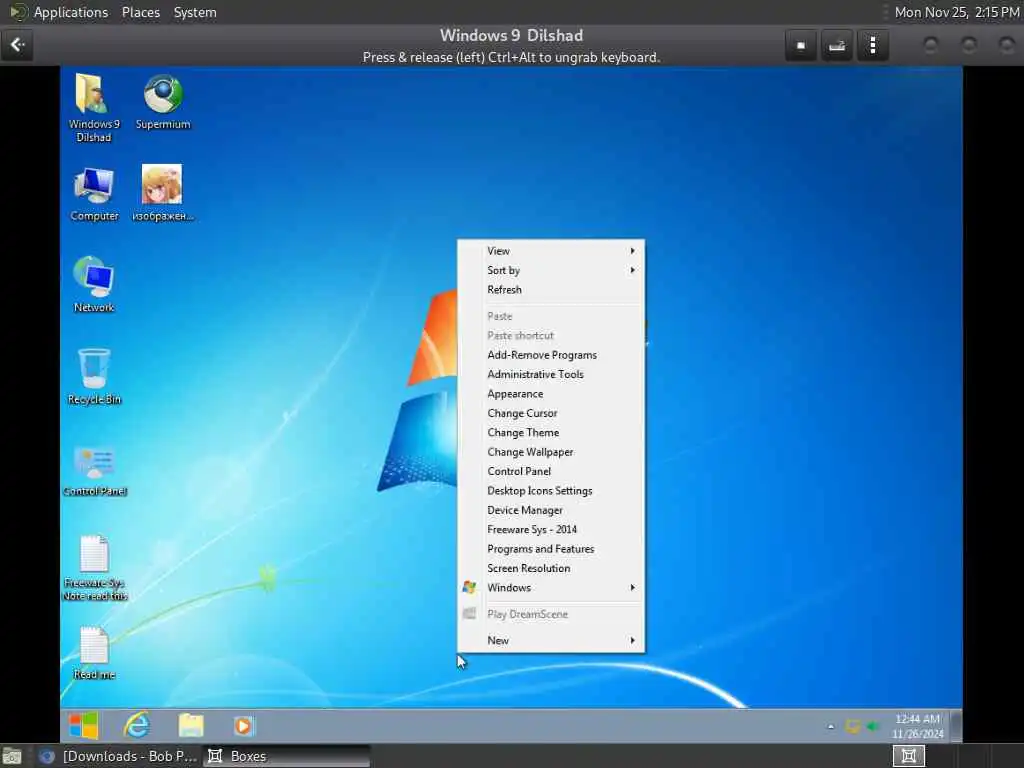Open the Network desktop icon
This screenshot has height=768, width=1024.
coord(94,285)
